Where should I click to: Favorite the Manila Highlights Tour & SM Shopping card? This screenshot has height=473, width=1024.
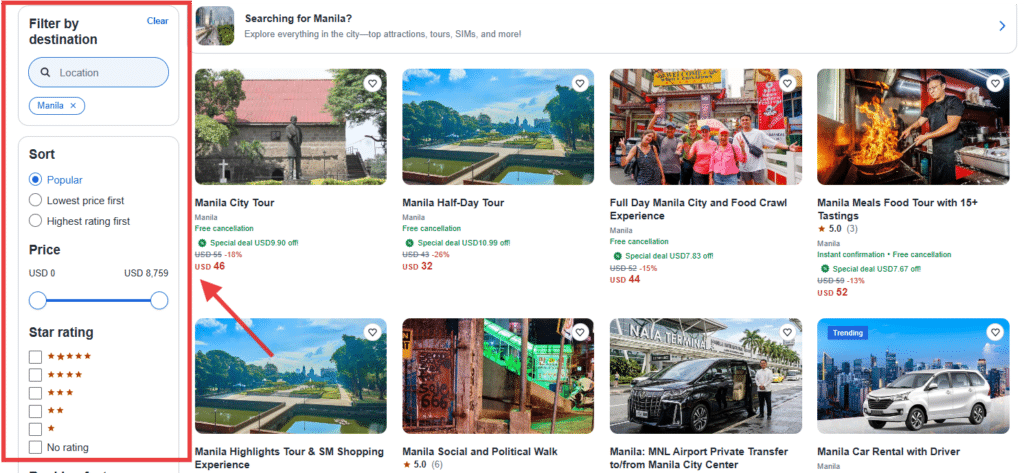[x=372, y=333]
